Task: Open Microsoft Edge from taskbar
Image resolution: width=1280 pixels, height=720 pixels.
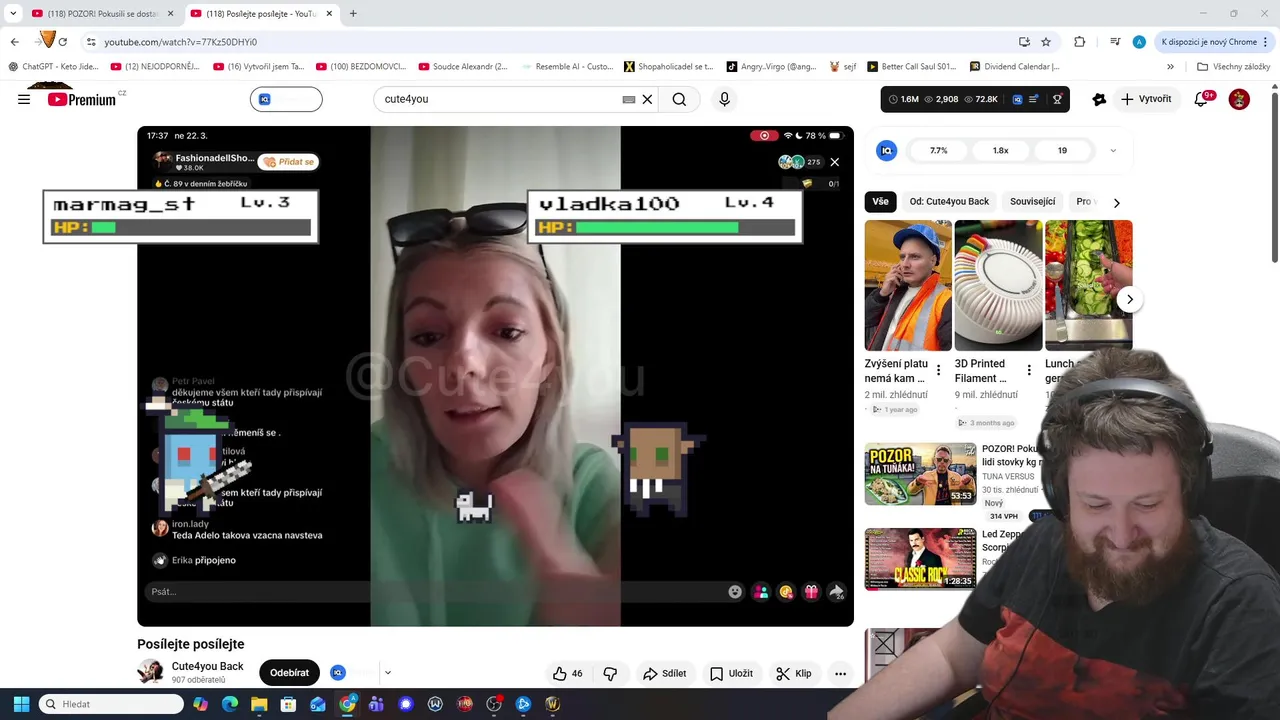Action: (230, 704)
